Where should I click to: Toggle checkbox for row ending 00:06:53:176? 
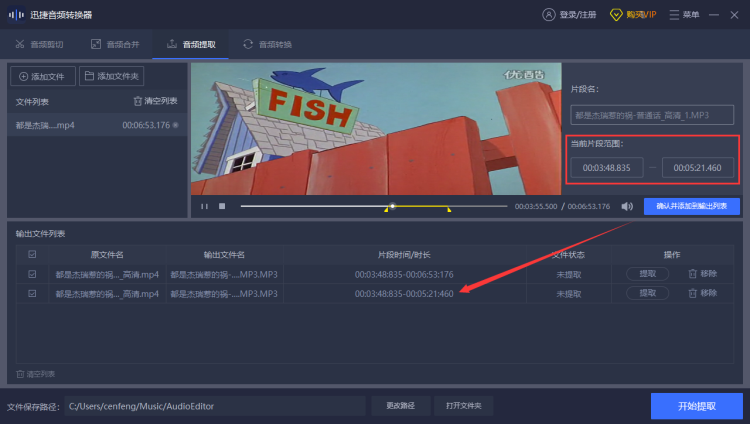coord(32,274)
